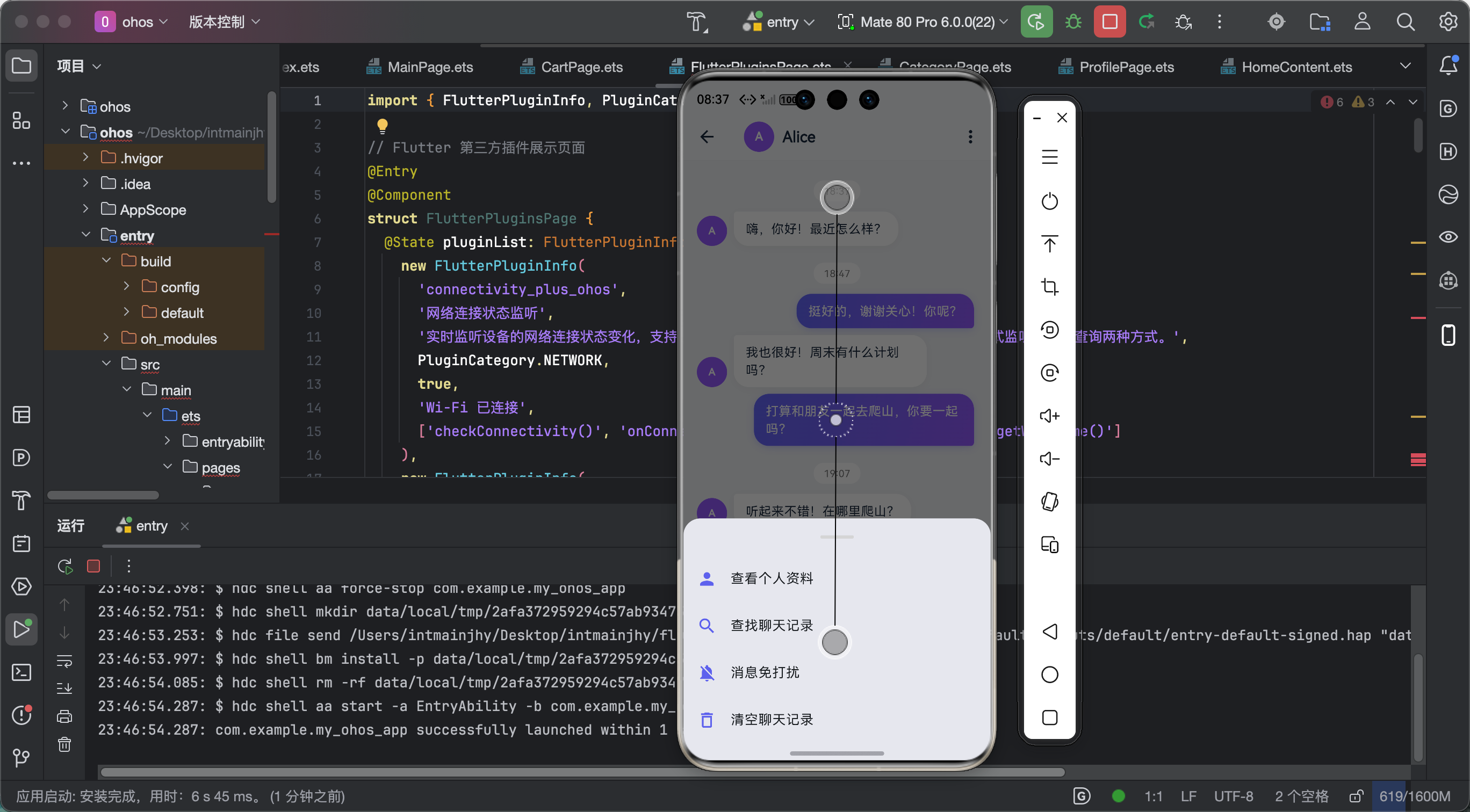This screenshot has width=1470, height=812.
Task: Click the green debug bug icon
Action: (x=1073, y=22)
